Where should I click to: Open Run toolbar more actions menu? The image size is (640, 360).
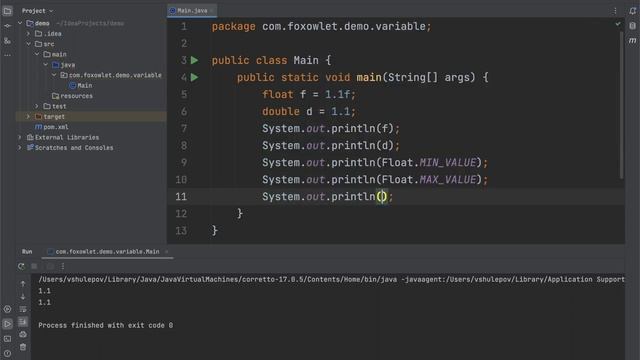pos(62,266)
